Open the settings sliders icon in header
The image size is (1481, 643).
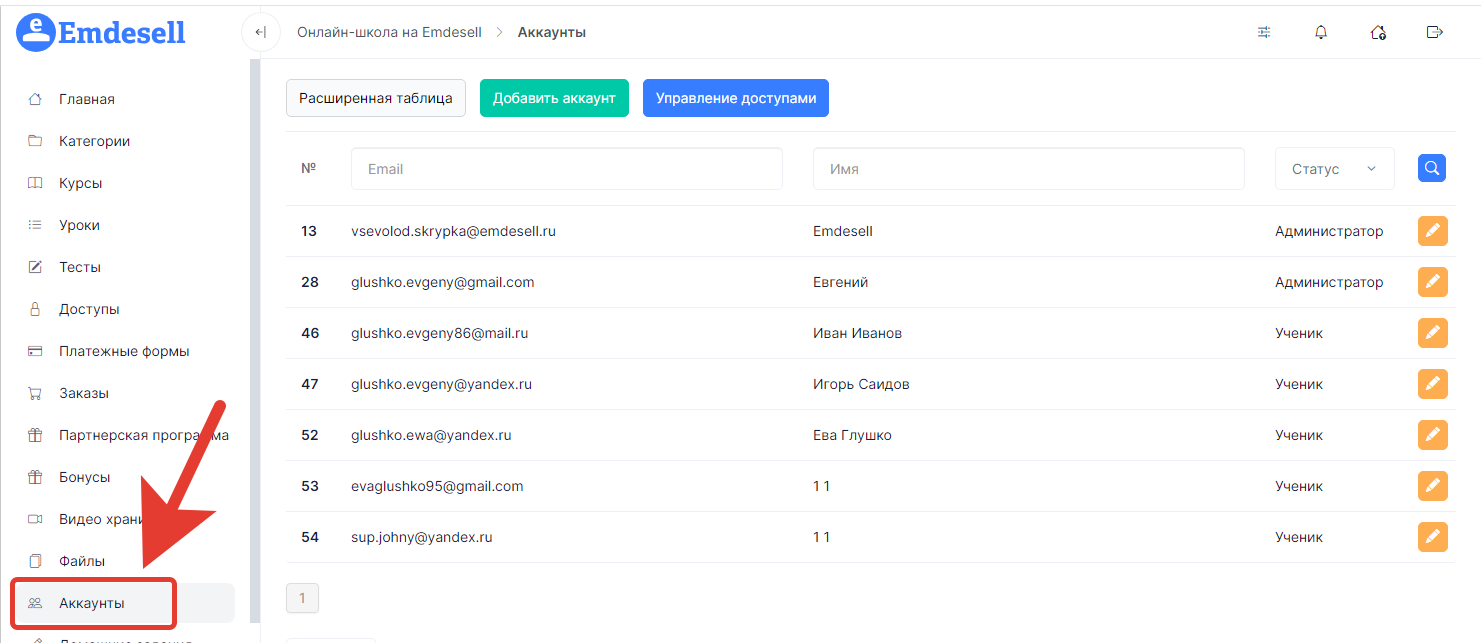tap(1264, 32)
